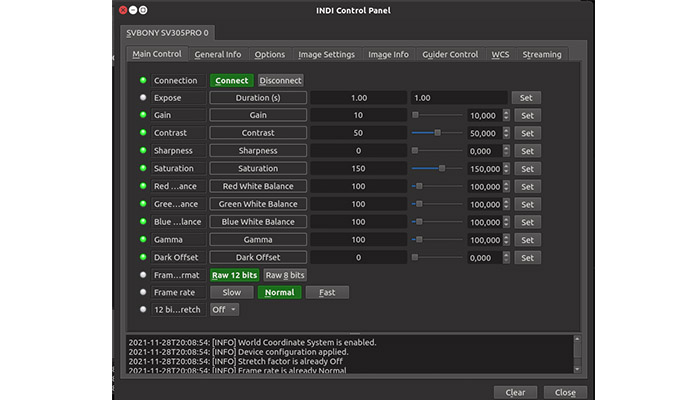Choose the Slow frame rate option

(230, 293)
